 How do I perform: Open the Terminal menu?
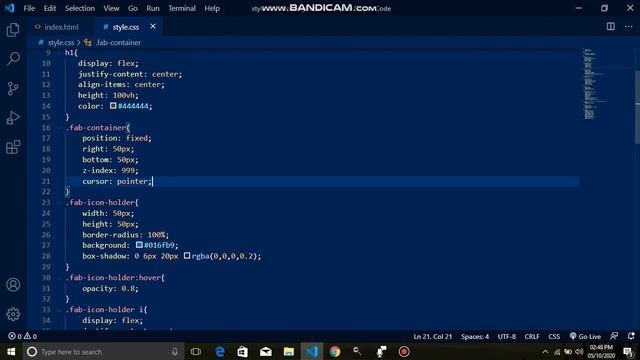[182, 8]
